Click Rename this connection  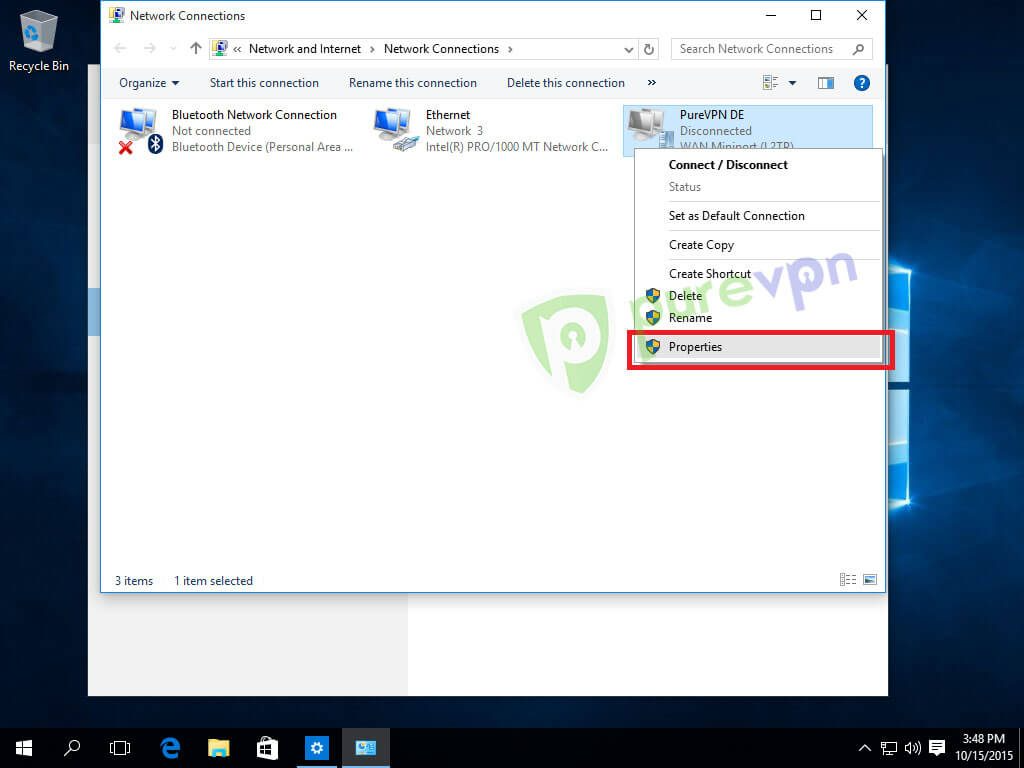413,82
